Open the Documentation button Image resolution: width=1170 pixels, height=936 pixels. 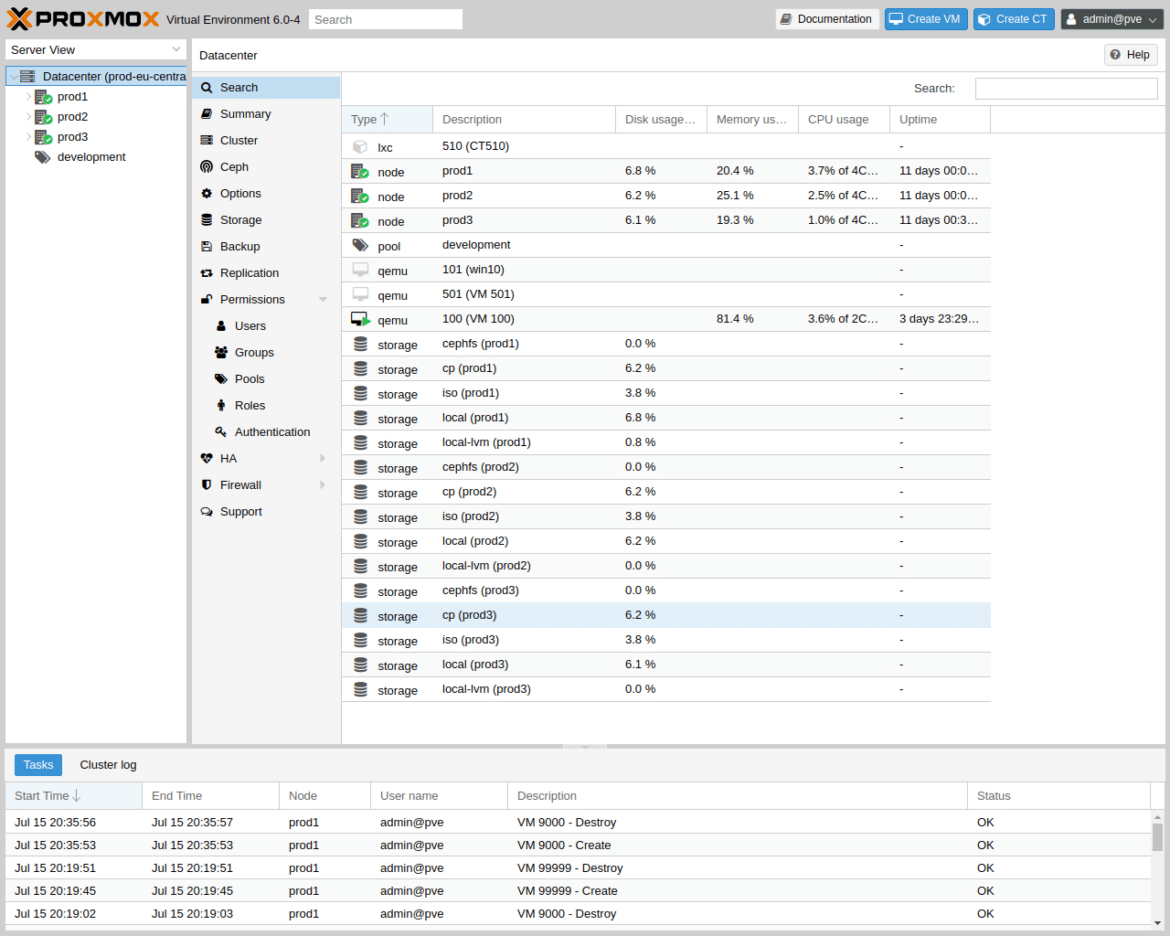click(827, 19)
